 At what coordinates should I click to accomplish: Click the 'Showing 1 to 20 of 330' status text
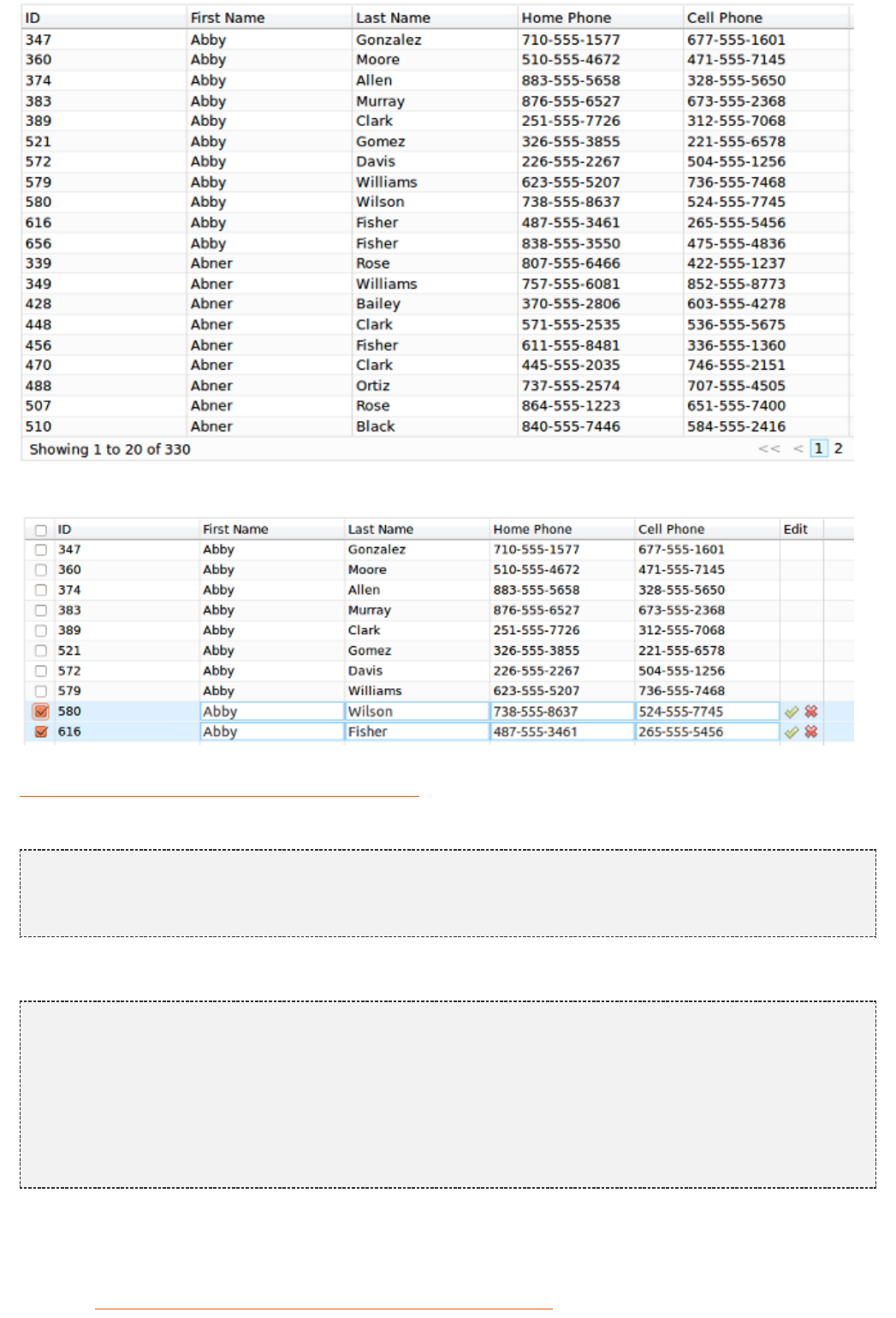point(110,450)
